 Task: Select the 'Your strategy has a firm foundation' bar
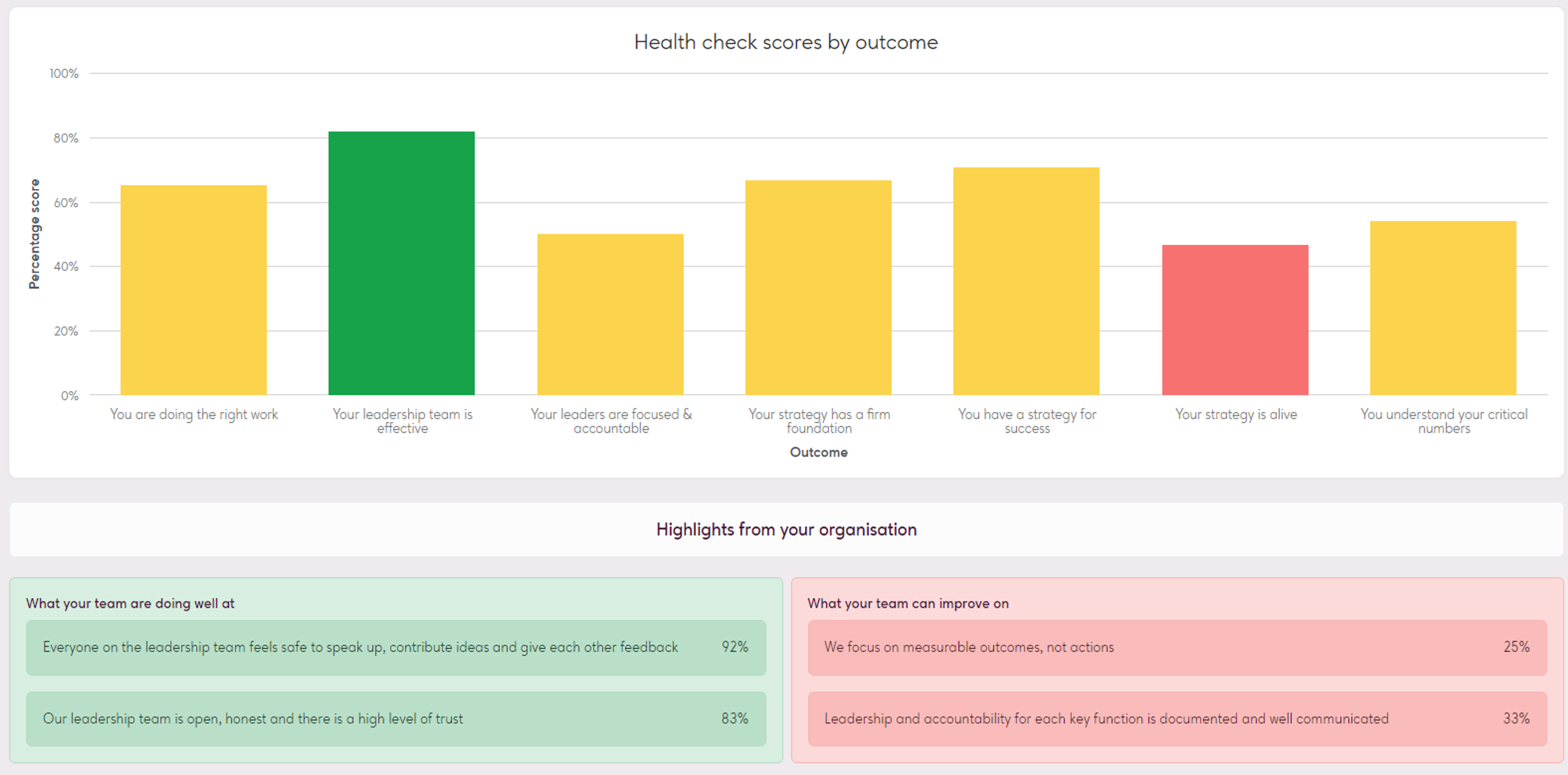pyautogui.click(x=818, y=287)
